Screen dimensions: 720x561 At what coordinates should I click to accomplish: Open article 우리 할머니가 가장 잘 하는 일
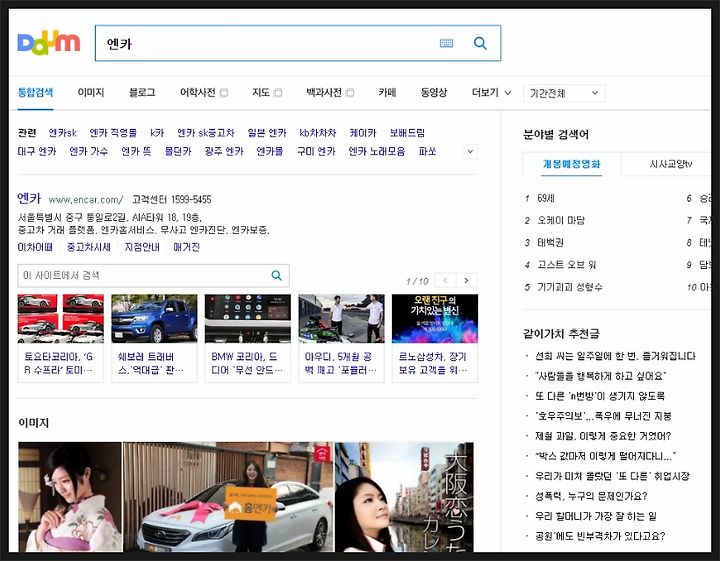click(596, 516)
